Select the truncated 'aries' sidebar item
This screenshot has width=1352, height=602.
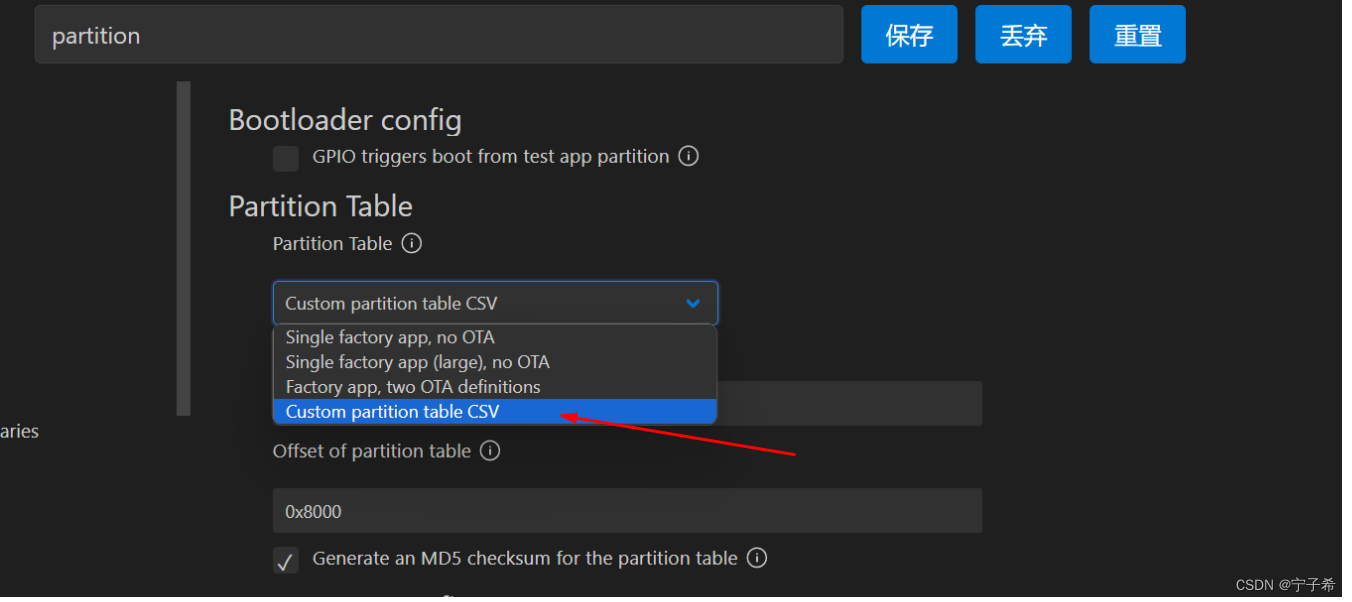19,431
